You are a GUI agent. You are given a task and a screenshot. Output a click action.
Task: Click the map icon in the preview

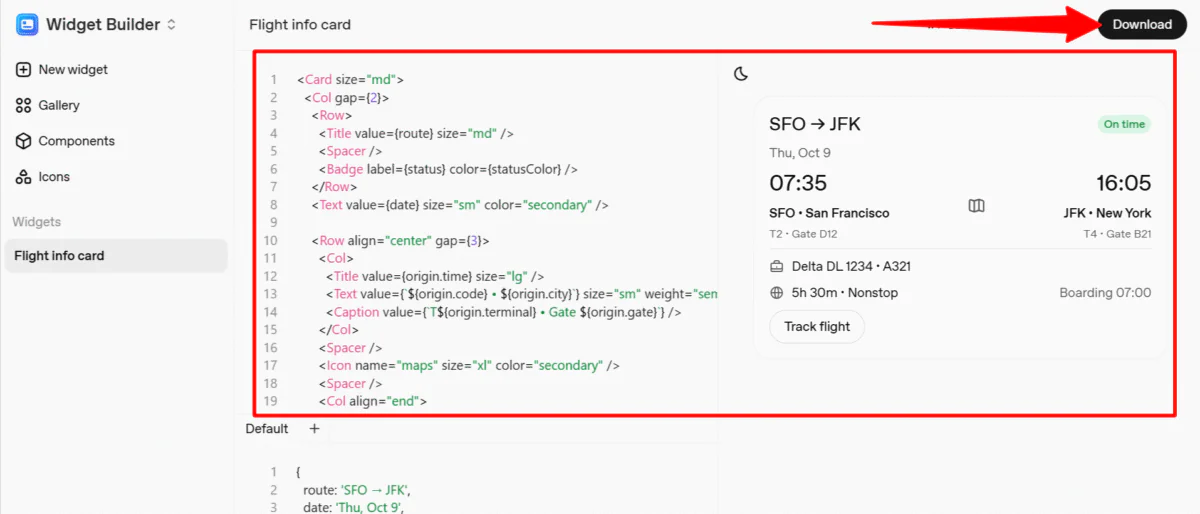[x=977, y=206]
